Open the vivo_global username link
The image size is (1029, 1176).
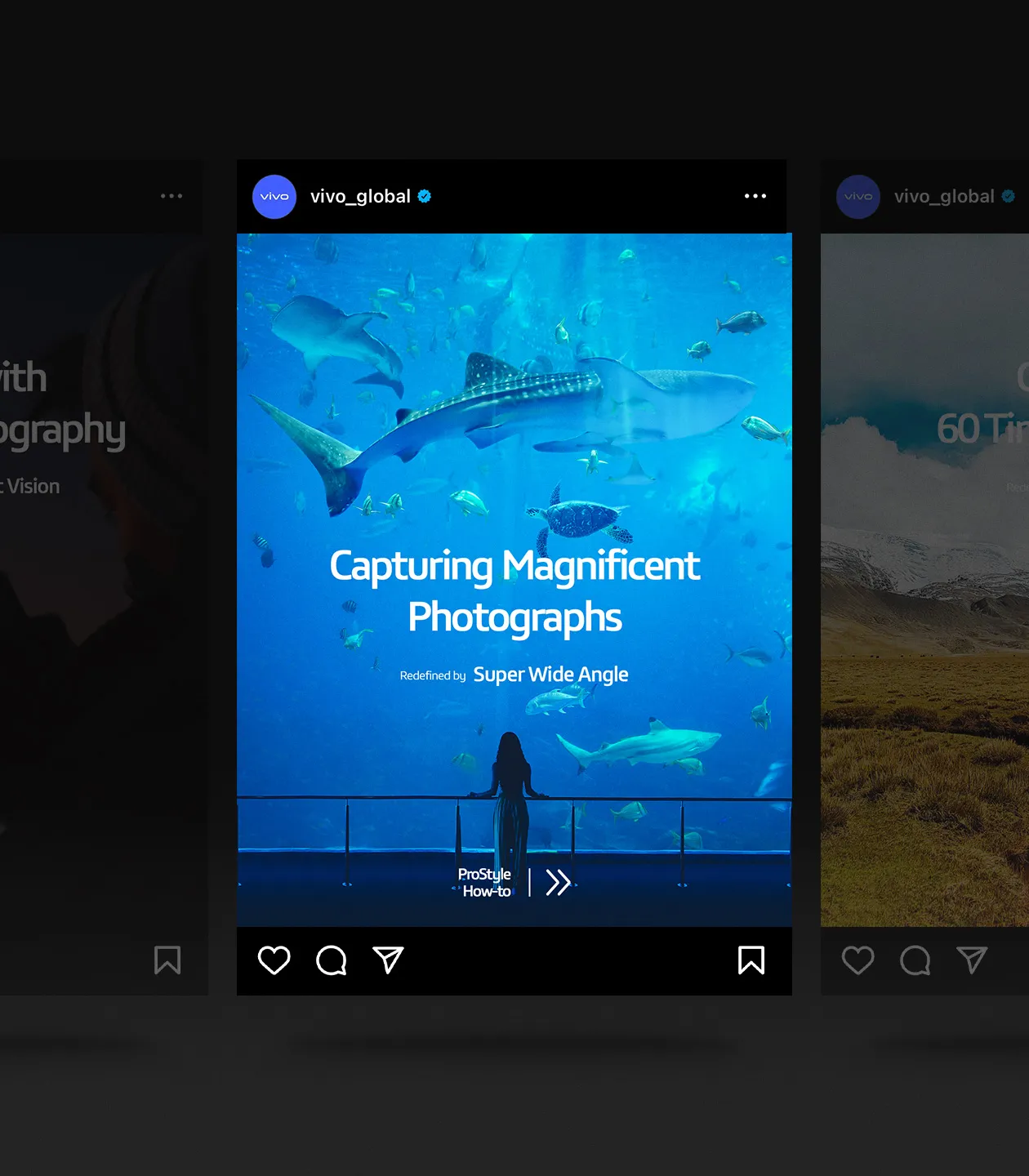pyautogui.click(x=360, y=196)
